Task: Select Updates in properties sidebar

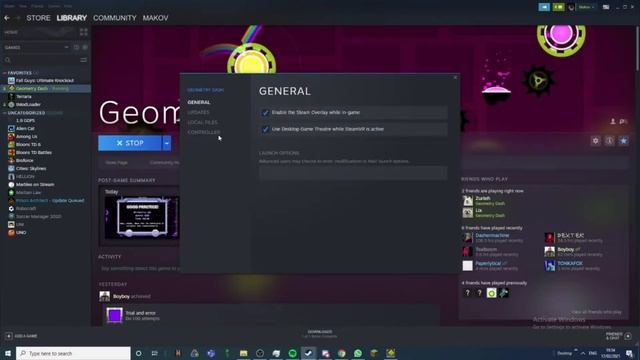Action: (198, 112)
